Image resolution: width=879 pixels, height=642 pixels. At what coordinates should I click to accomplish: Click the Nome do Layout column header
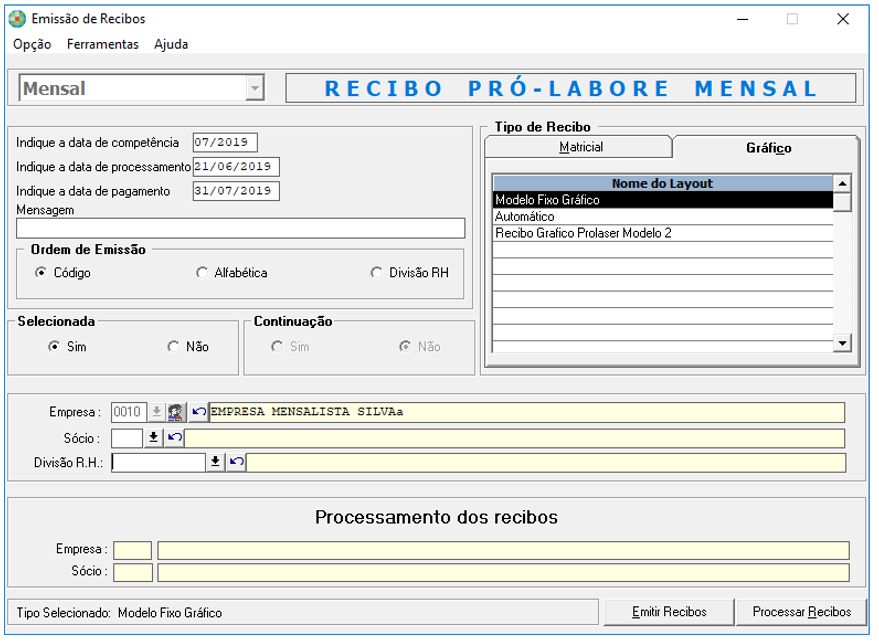[x=663, y=184]
